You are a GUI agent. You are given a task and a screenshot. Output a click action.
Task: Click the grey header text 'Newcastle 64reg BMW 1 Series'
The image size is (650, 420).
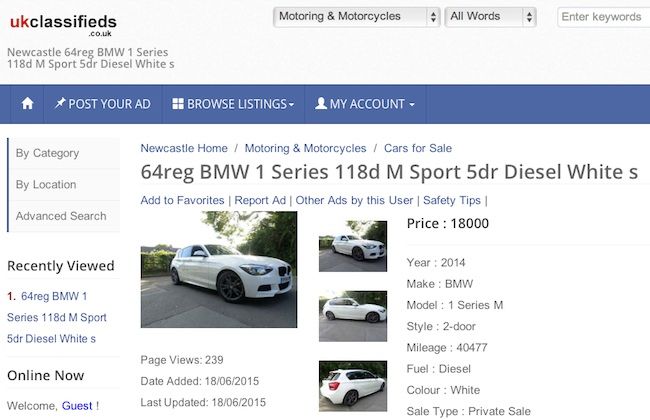87,52
